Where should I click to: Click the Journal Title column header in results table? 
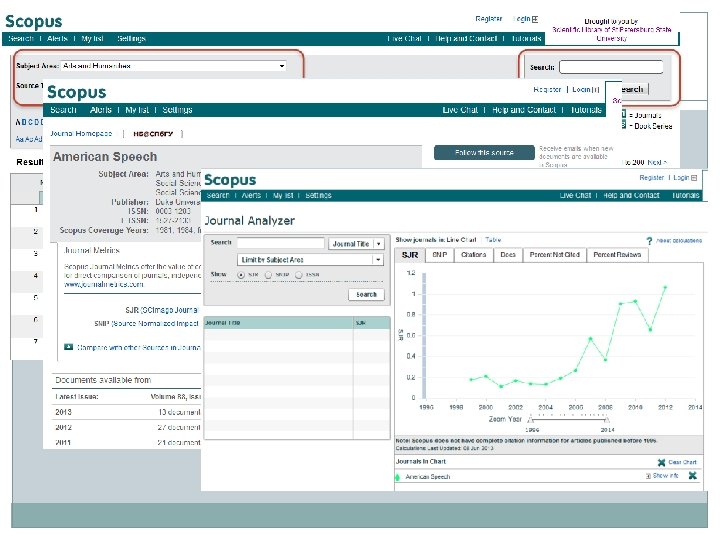pos(279,323)
